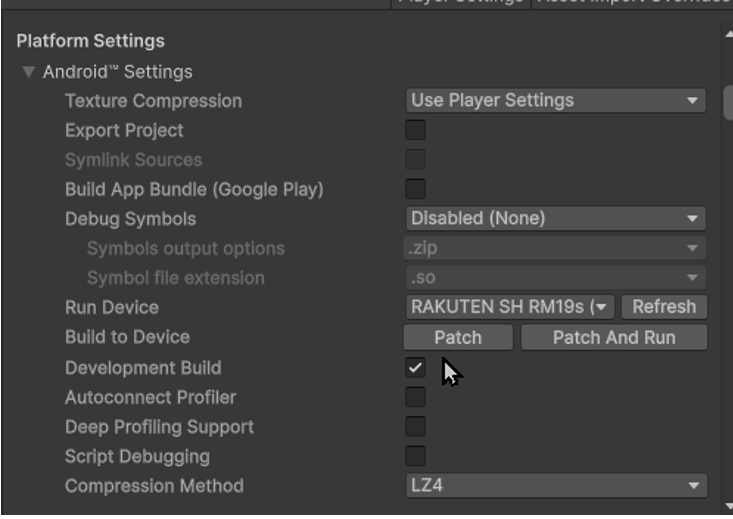This screenshot has width=733, height=519.
Task: Enable the Script Debugging checkbox
Action: pos(415,456)
